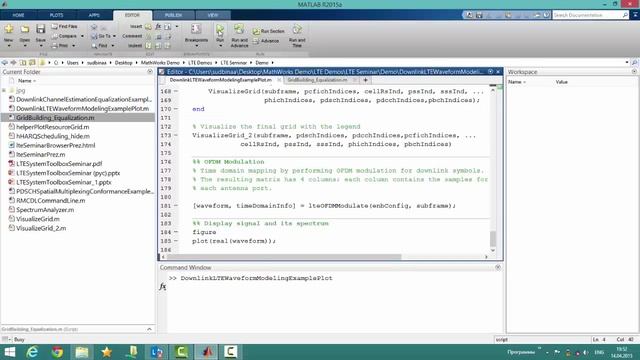Click the Windows Start button
The image size is (640, 360).
(9, 352)
